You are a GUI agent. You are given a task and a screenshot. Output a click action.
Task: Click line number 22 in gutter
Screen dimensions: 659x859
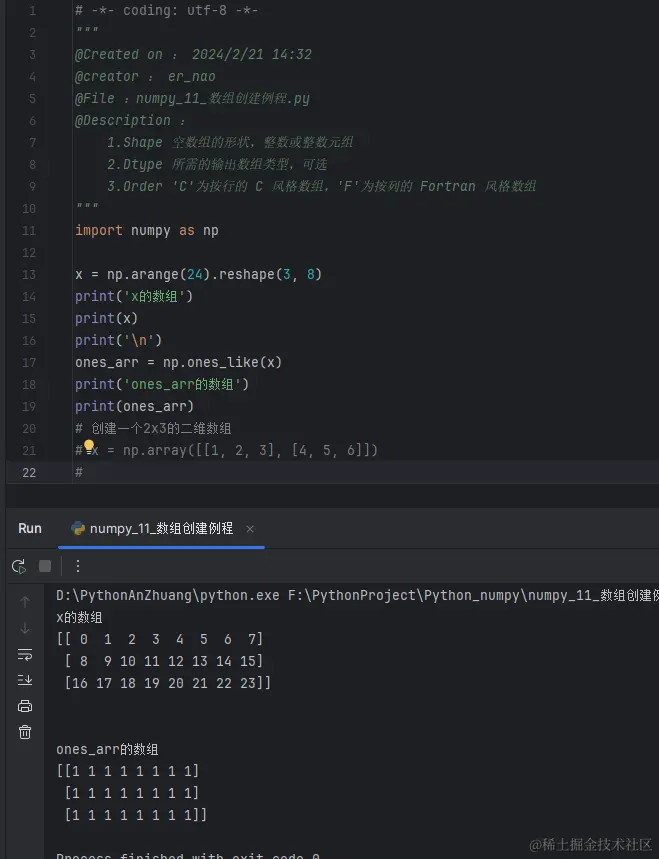pyautogui.click(x=29, y=473)
